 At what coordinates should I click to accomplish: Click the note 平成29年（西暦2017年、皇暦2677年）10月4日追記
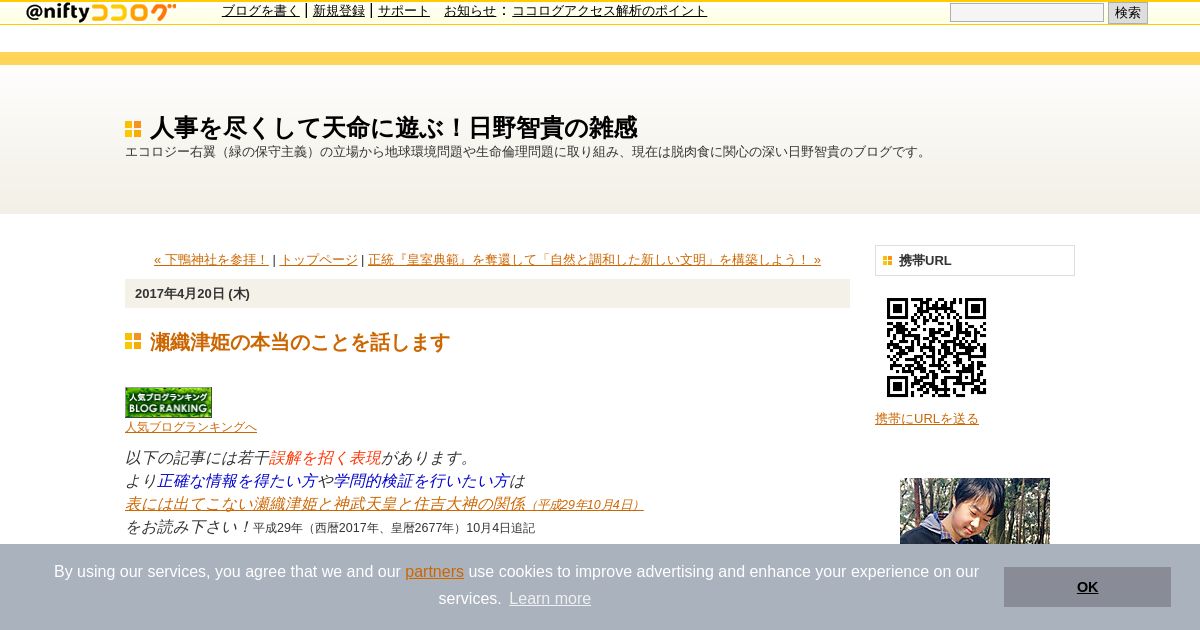pos(394,528)
